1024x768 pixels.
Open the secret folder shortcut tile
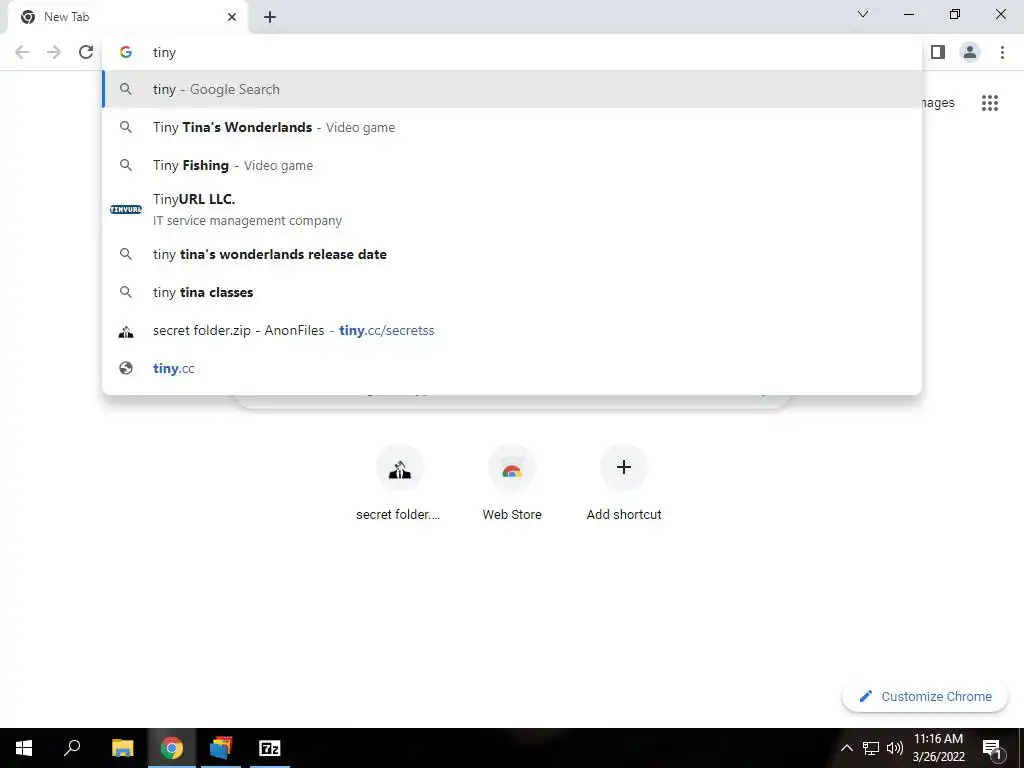pos(399,483)
